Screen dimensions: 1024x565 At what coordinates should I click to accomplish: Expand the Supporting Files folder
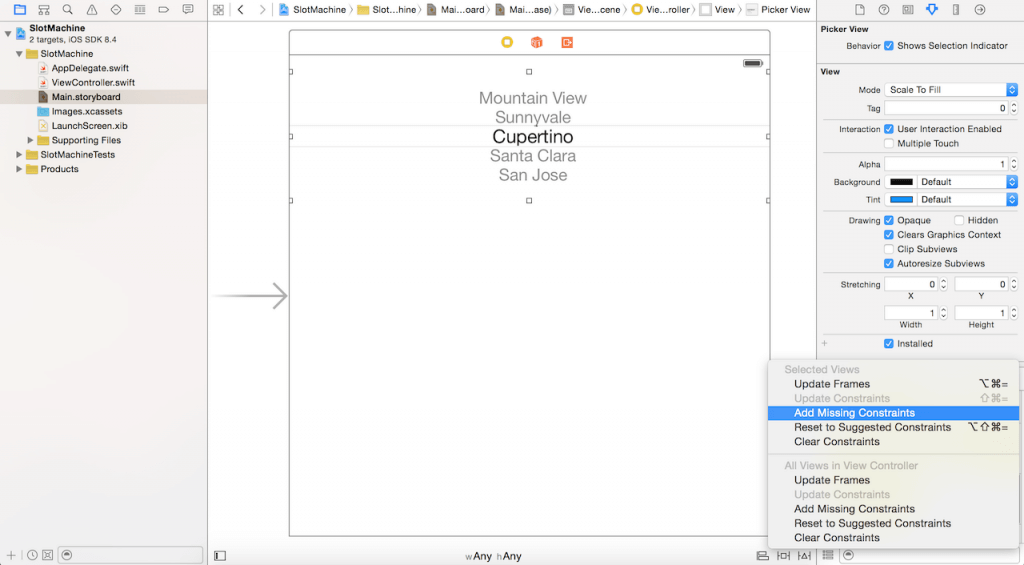point(30,140)
